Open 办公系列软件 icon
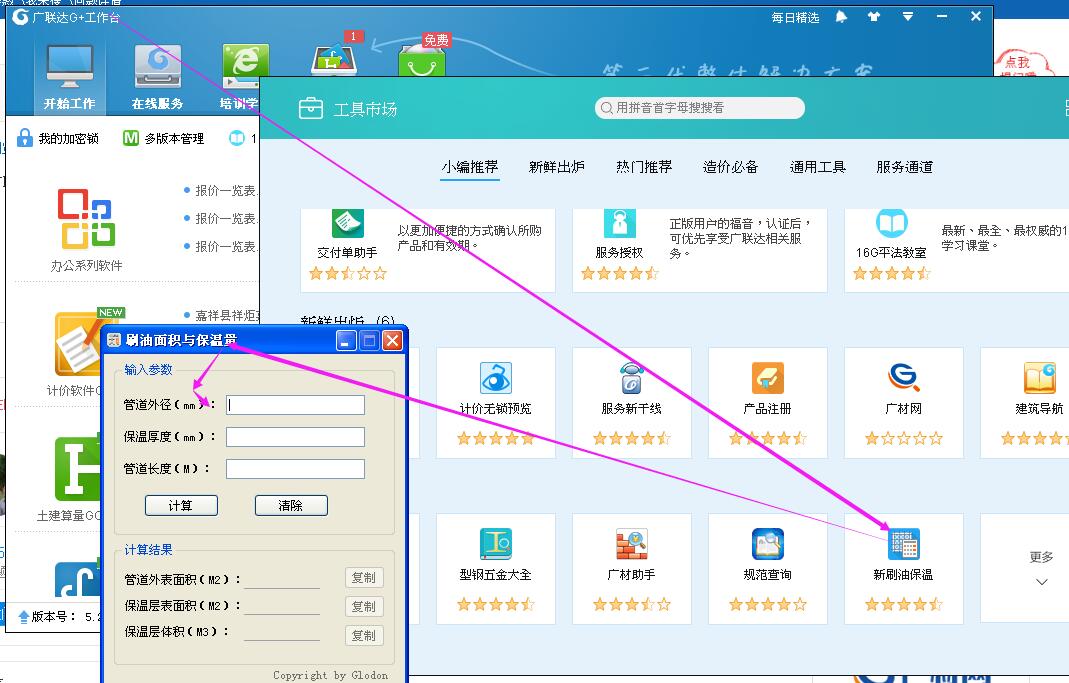This screenshot has width=1069, height=683. 86,218
